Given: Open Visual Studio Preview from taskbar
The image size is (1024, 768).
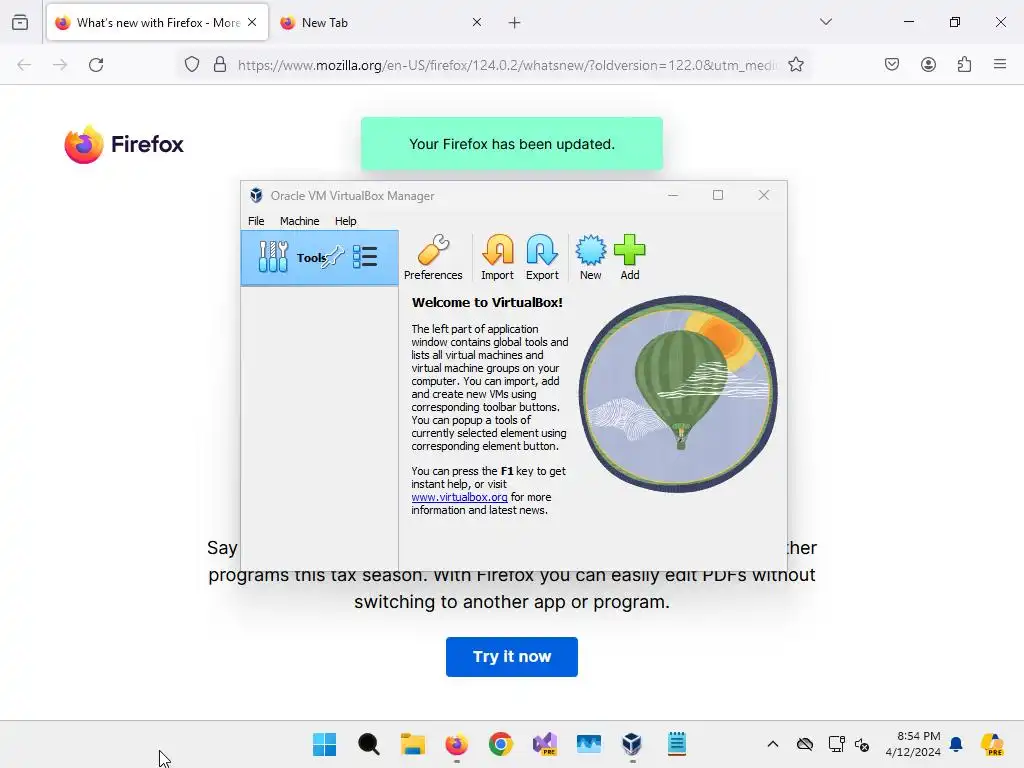Looking at the screenshot, I should pos(545,744).
